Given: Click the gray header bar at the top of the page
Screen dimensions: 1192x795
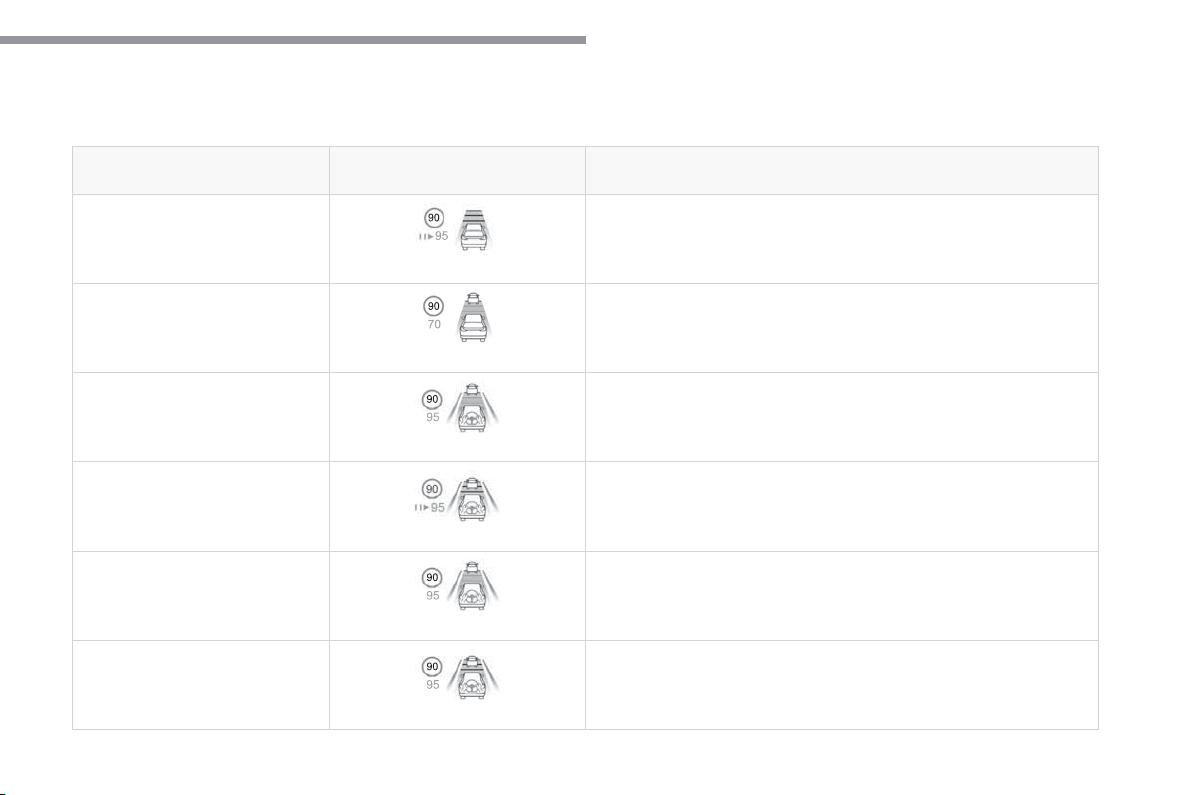Looking at the screenshot, I should [x=293, y=40].
